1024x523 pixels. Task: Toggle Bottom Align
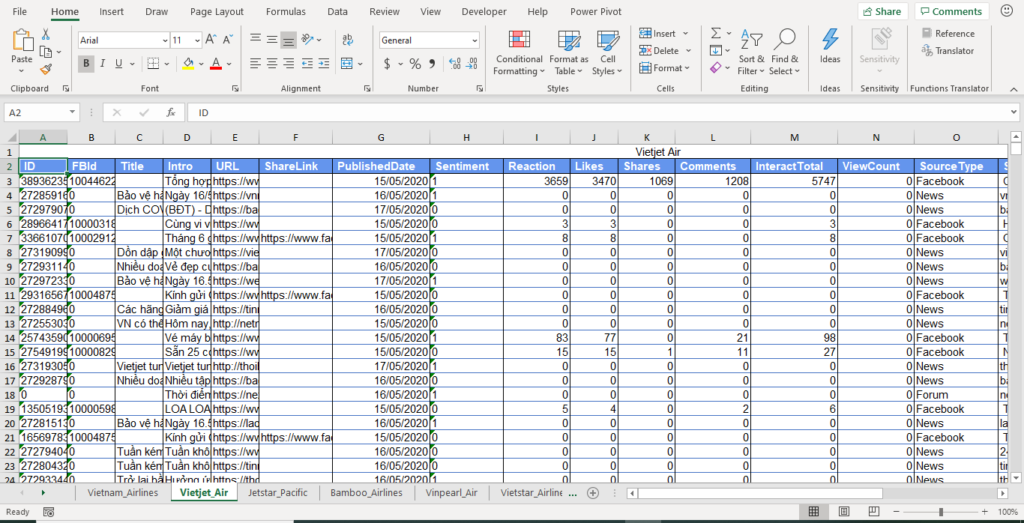[x=288, y=40]
